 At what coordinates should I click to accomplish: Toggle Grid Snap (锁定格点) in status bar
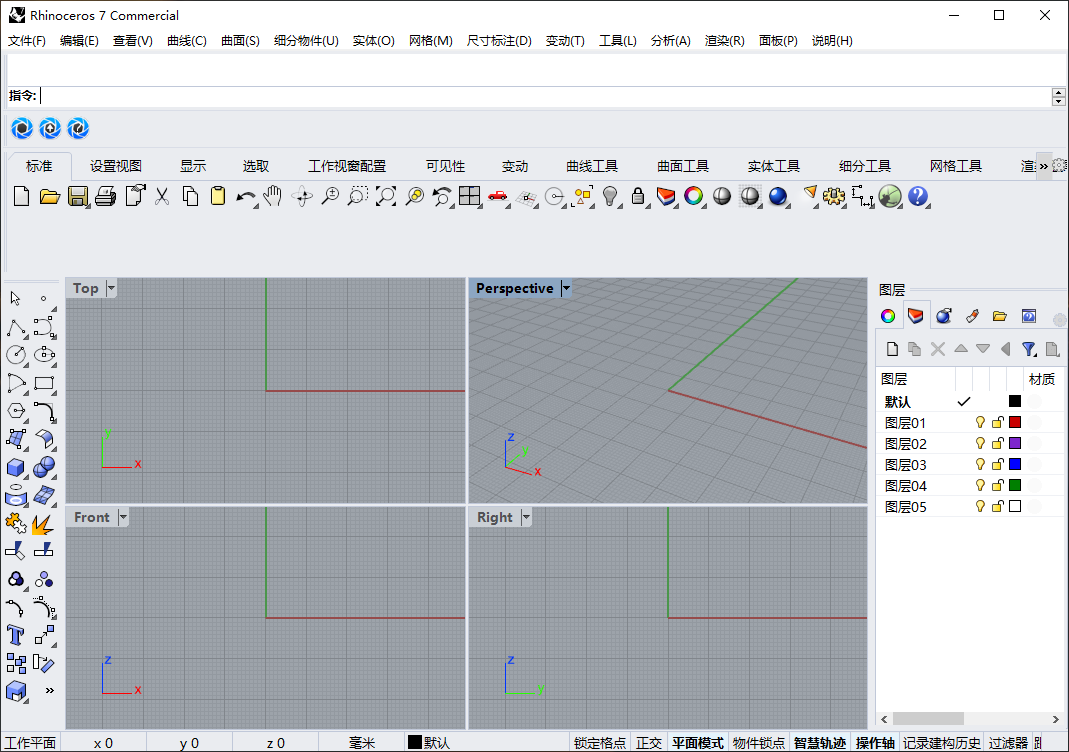599,742
